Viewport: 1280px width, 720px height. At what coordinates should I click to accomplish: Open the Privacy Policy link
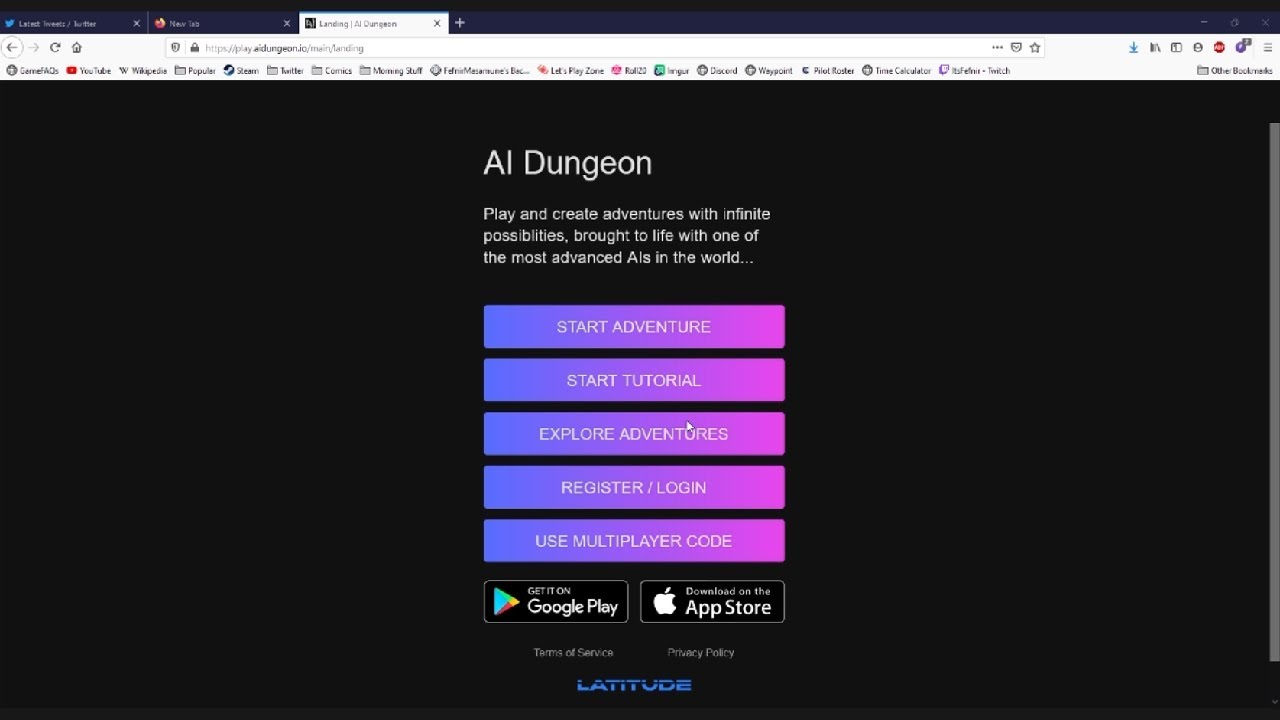pos(701,652)
